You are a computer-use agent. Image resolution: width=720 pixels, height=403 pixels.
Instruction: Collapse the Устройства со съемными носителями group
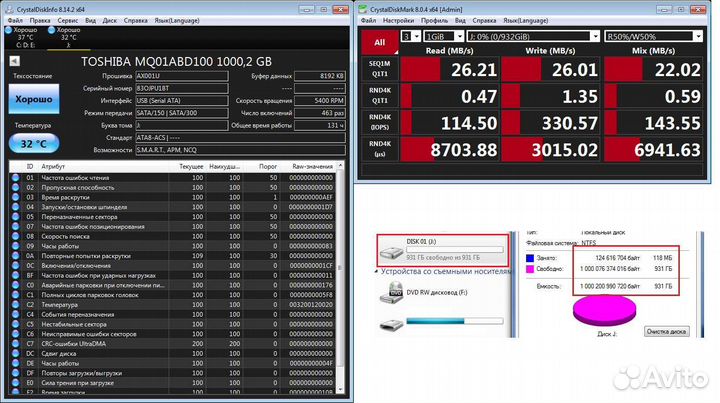pyautogui.click(x=377, y=272)
